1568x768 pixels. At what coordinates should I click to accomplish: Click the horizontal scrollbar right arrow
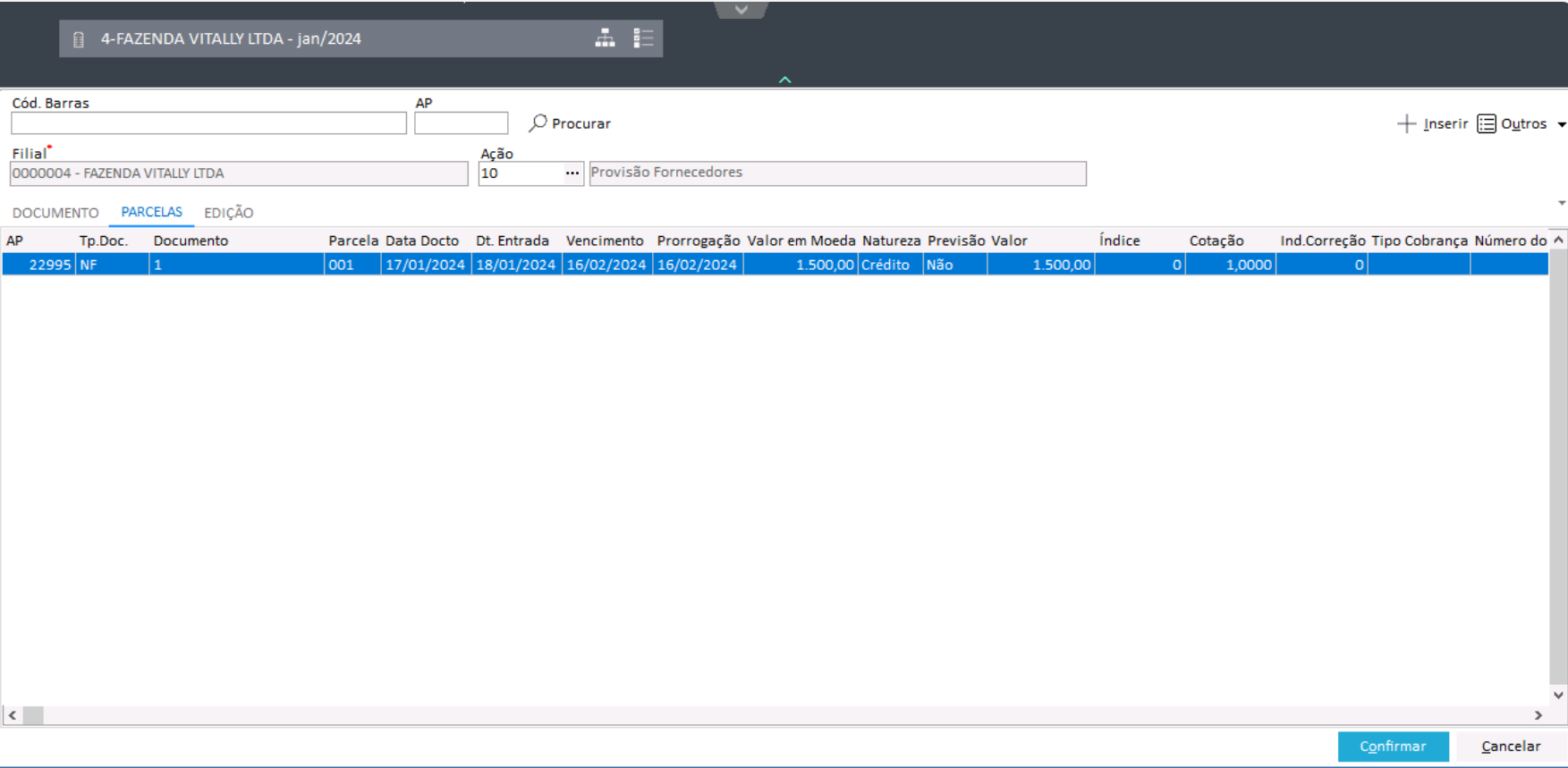[1538, 715]
